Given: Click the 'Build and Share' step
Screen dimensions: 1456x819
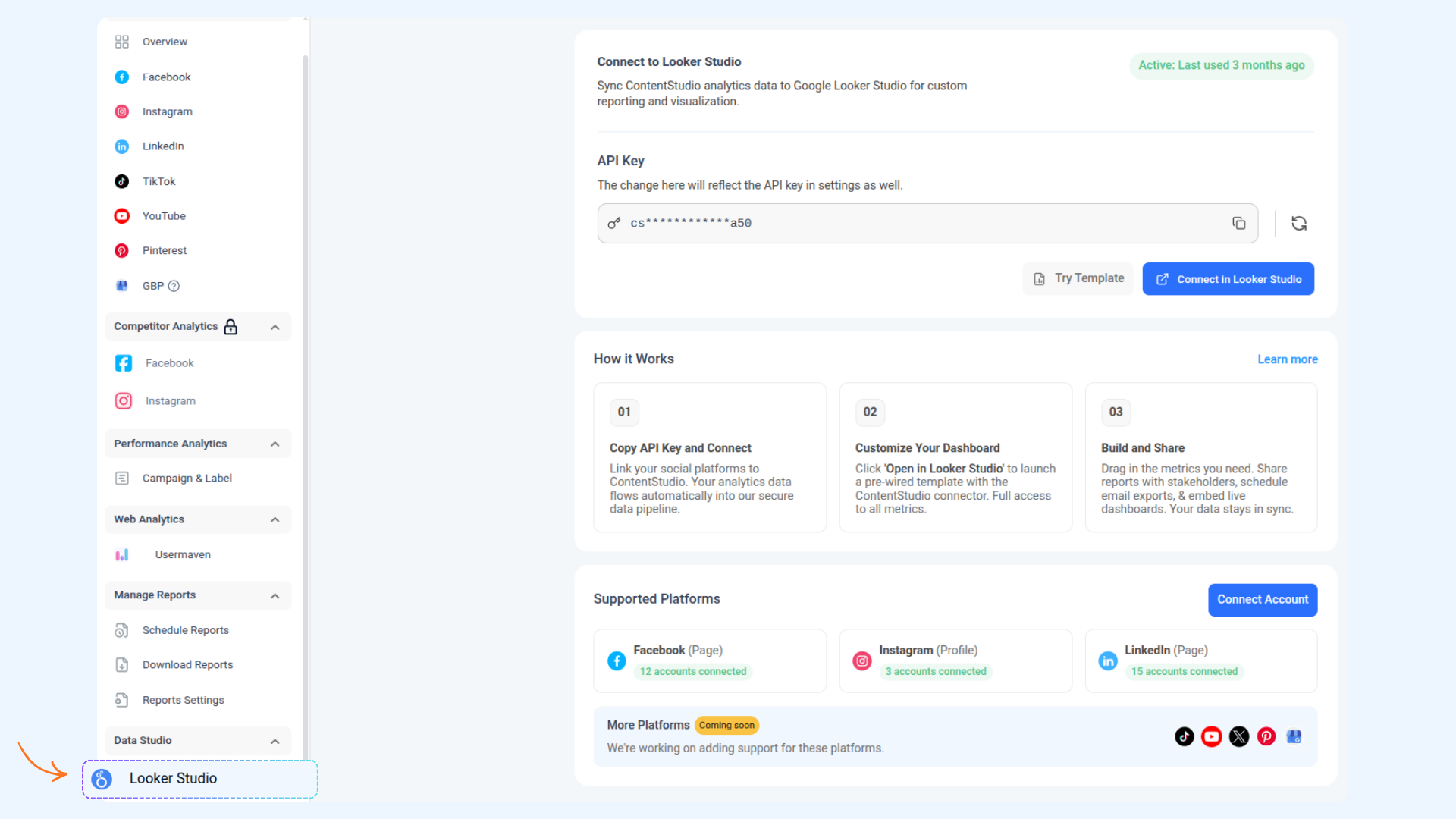Looking at the screenshot, I should 1201,457.
